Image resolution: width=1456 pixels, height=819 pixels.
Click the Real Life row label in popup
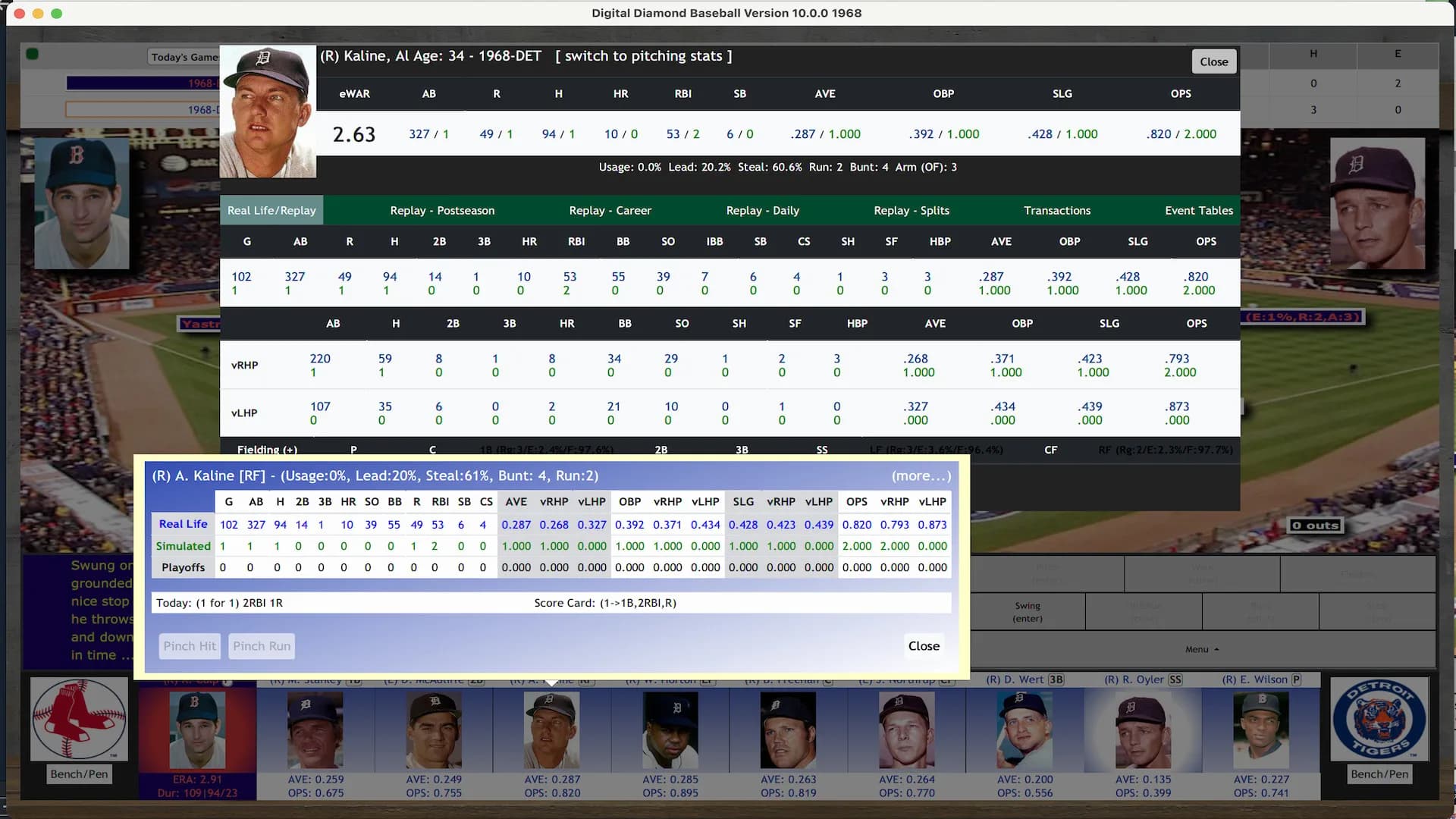(x=183, y=524)
